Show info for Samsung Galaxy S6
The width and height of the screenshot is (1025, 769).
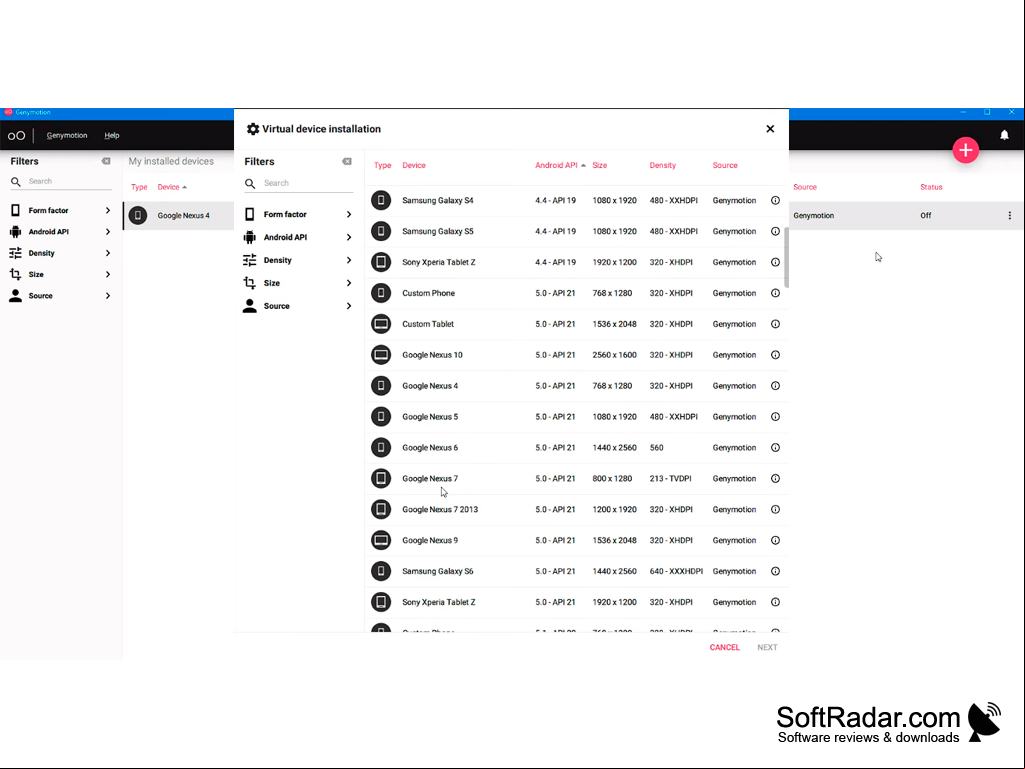coord(775,571)
